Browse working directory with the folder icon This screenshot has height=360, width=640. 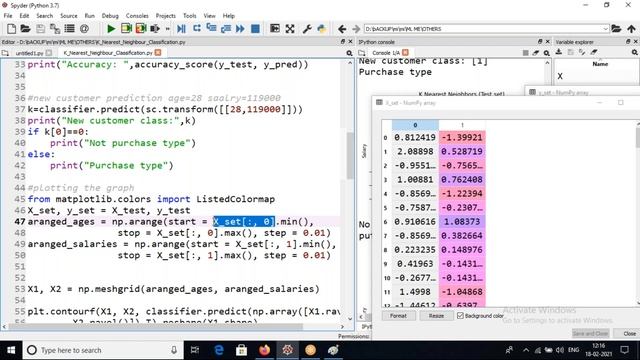616,29
